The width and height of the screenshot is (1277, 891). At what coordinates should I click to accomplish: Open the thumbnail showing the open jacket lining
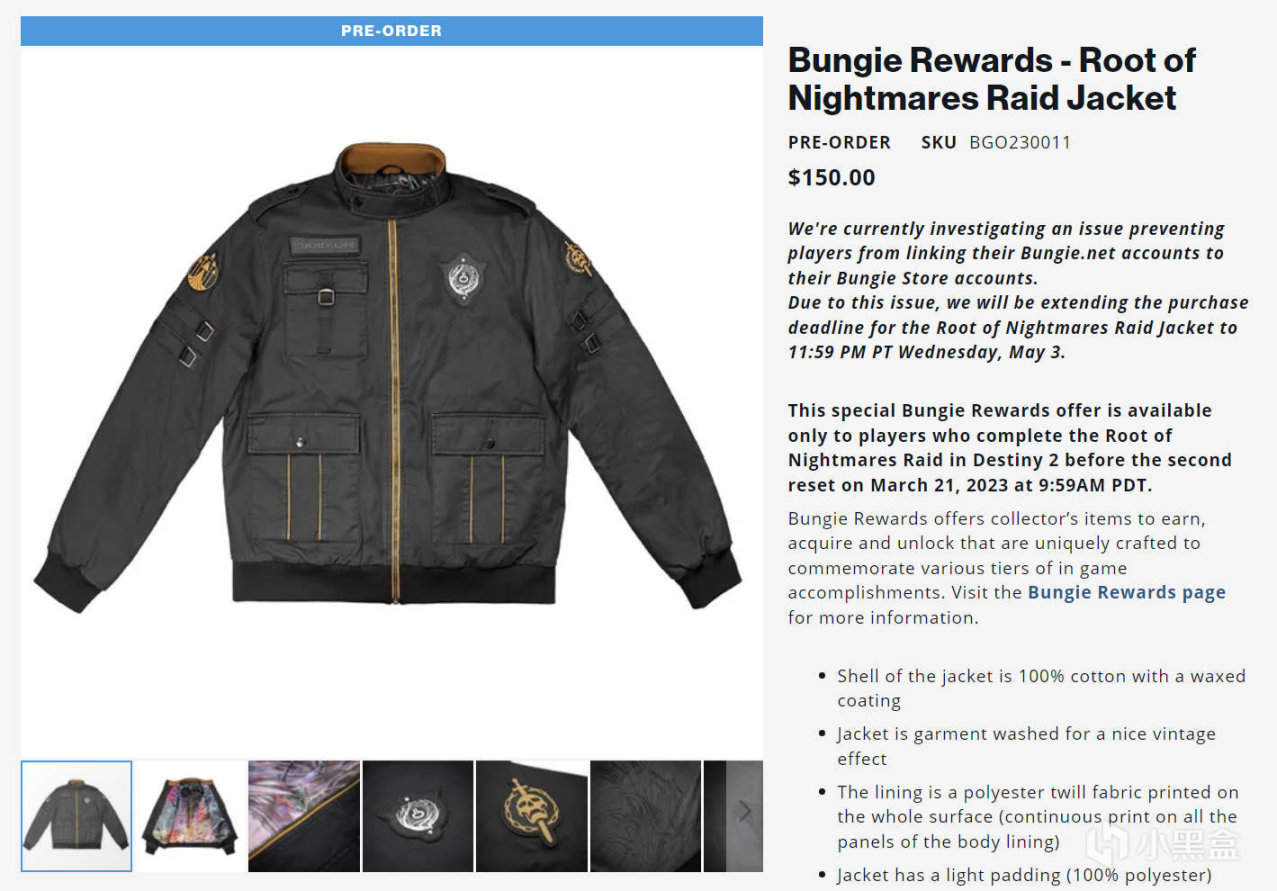(190, 815)
